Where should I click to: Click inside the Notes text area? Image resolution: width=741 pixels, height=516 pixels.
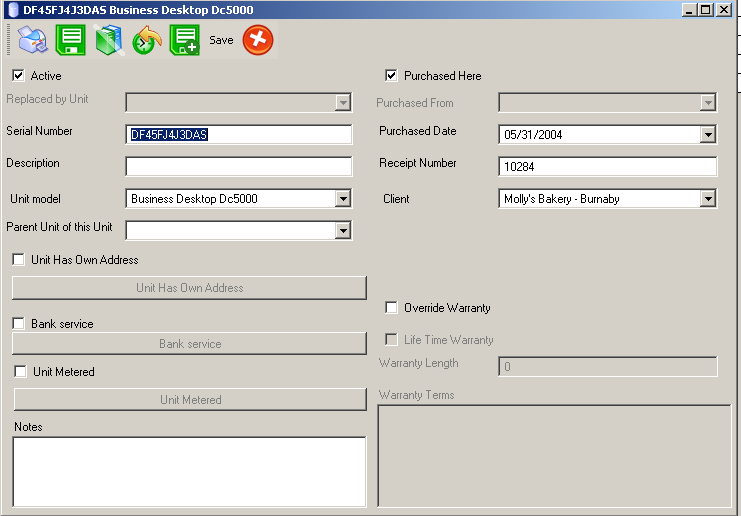tap(190, 472)
